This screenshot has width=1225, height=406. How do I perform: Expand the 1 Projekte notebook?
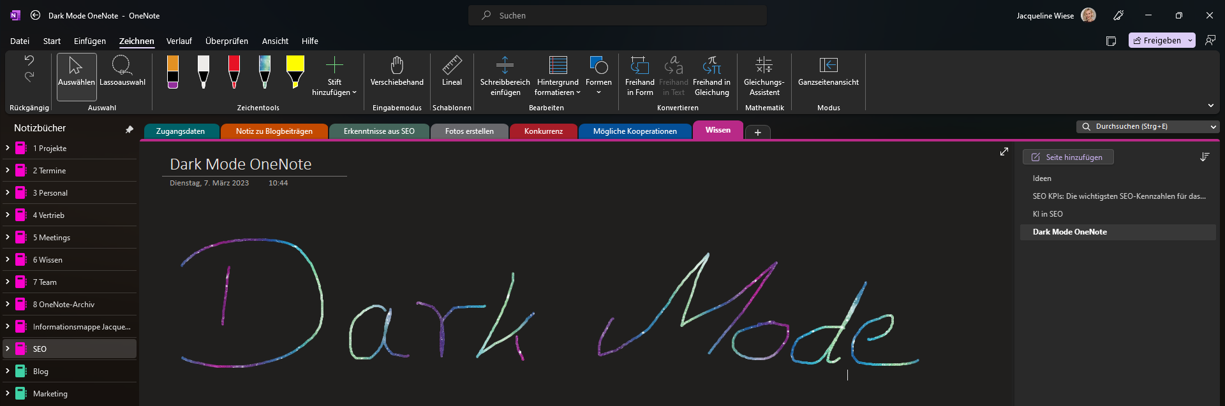point(8,148)
